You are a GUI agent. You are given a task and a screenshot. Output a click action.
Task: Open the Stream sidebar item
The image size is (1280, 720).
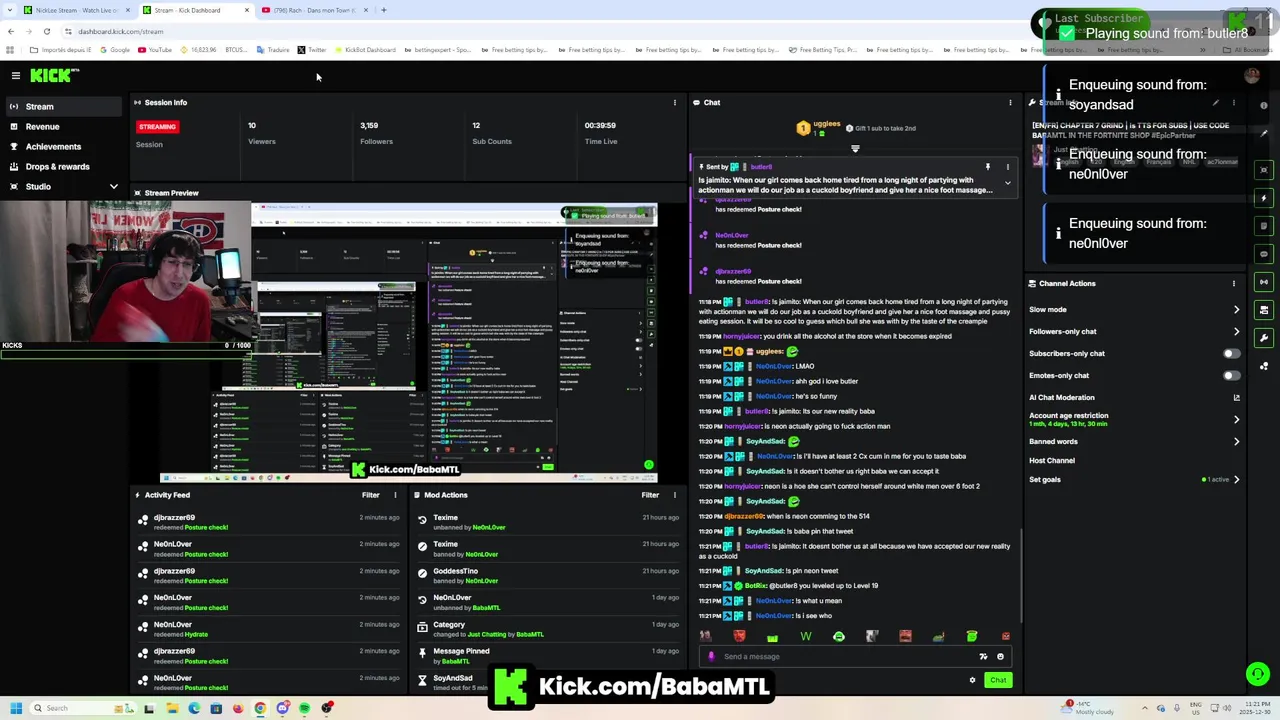pos(62,106)
